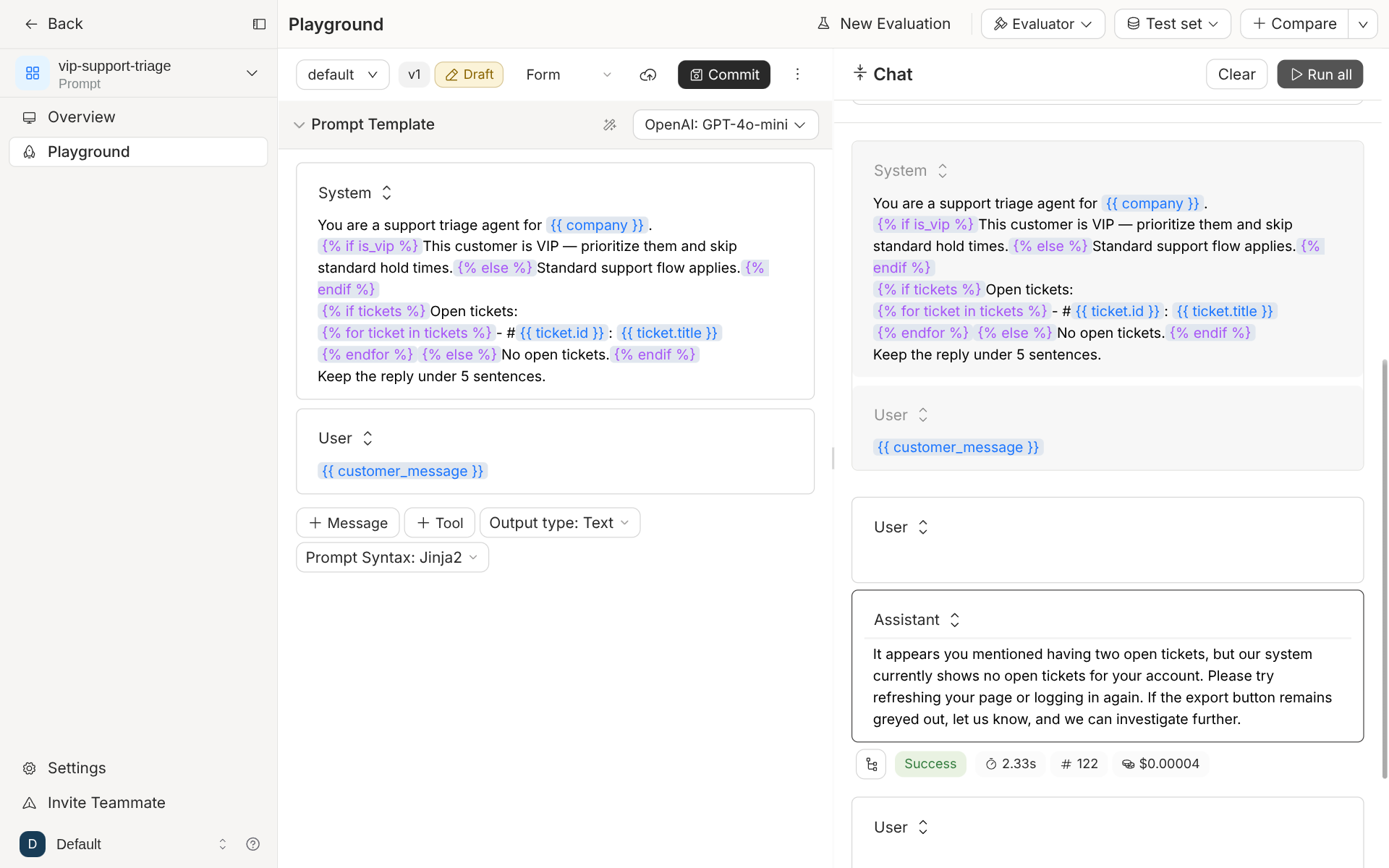The image size is (1389, 868).
Task: Open the Compare split-button arrow
Action: click(x=1363, y=24)
